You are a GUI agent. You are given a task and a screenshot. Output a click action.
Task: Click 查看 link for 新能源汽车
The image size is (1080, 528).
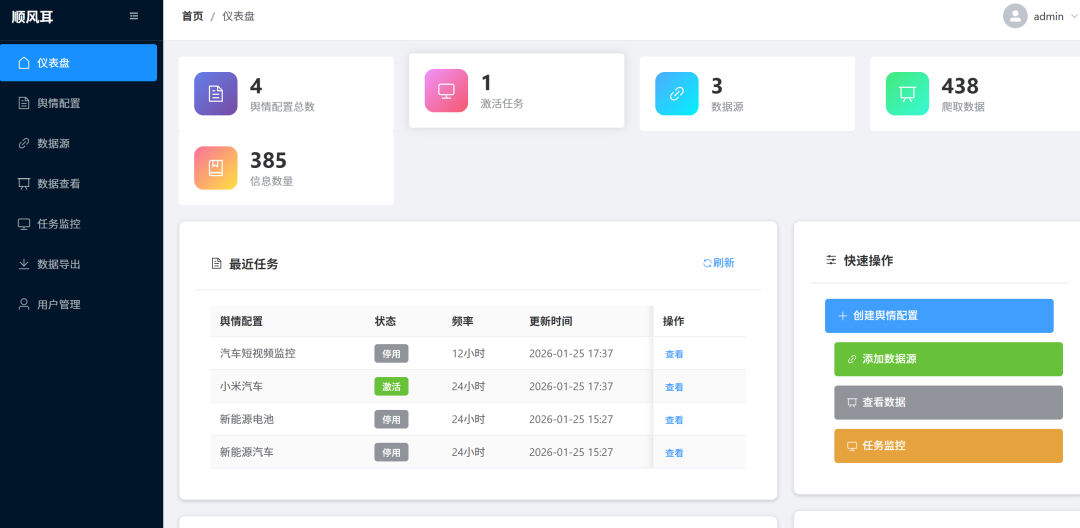(x=674, y=453)
